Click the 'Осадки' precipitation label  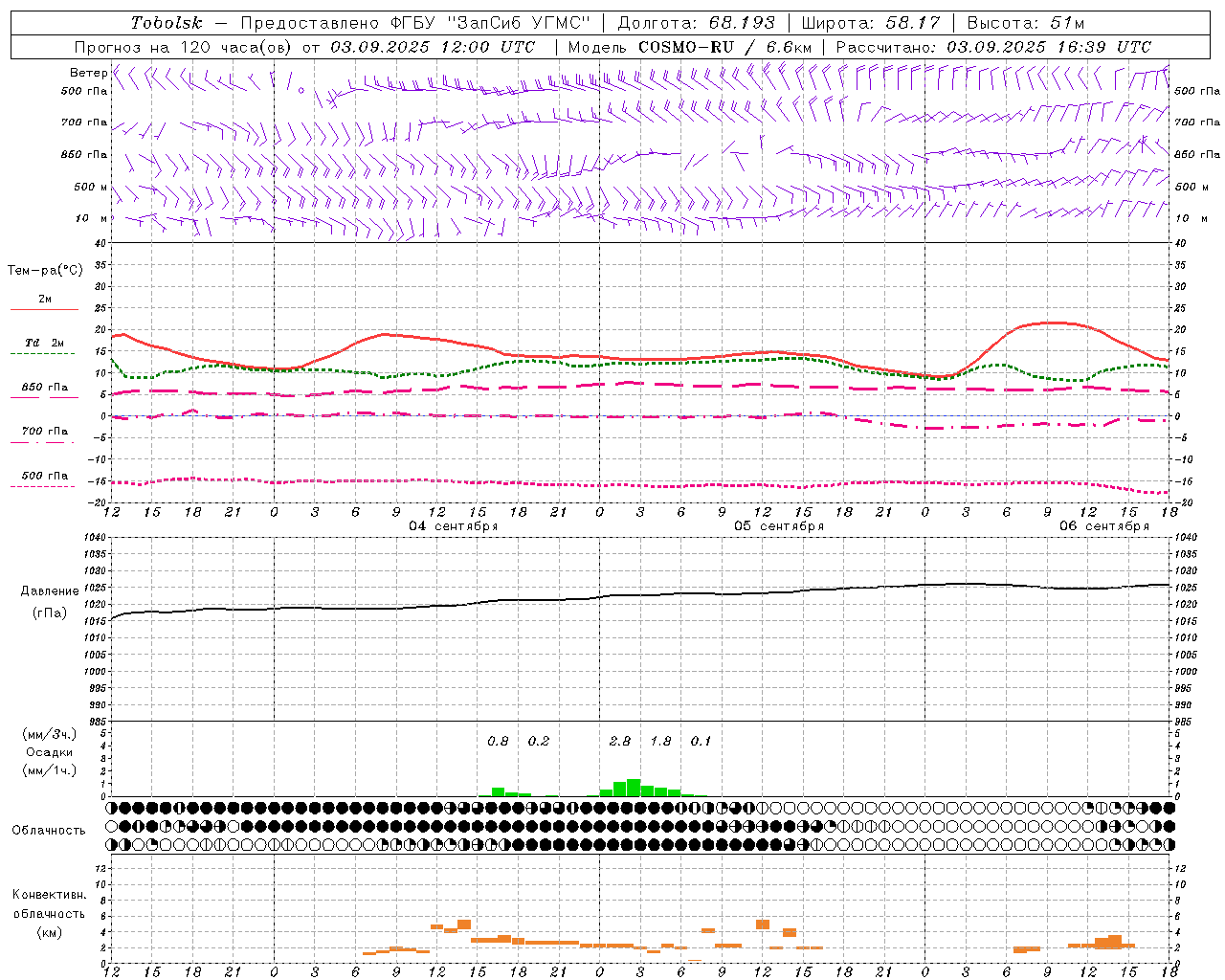tap(49, 752)
